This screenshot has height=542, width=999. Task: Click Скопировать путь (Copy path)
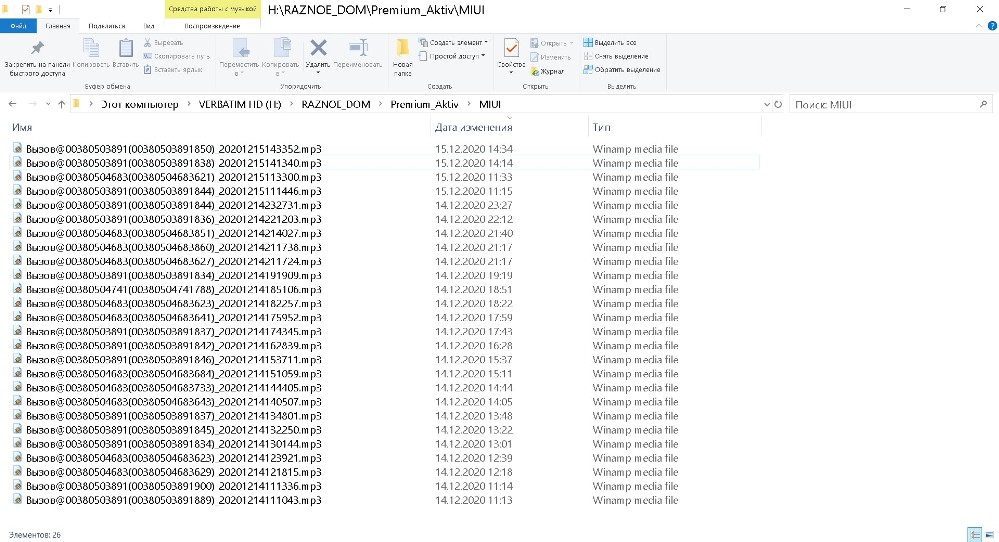pyautogui.click(x=176, y=56)
